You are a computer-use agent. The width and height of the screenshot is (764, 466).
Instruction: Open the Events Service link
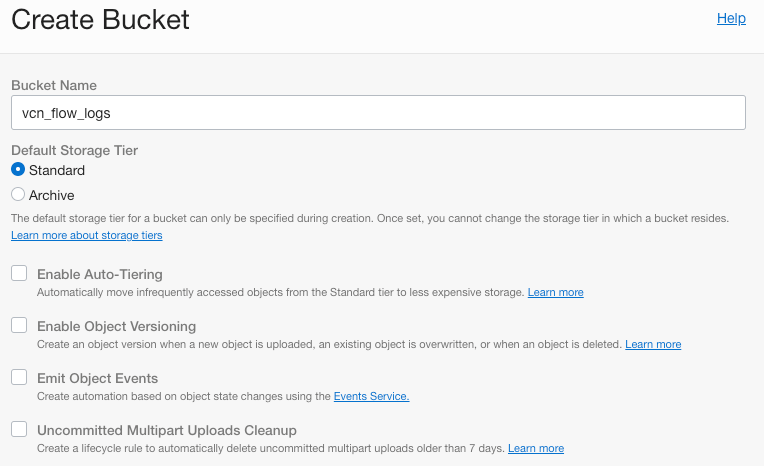[371, 397]
